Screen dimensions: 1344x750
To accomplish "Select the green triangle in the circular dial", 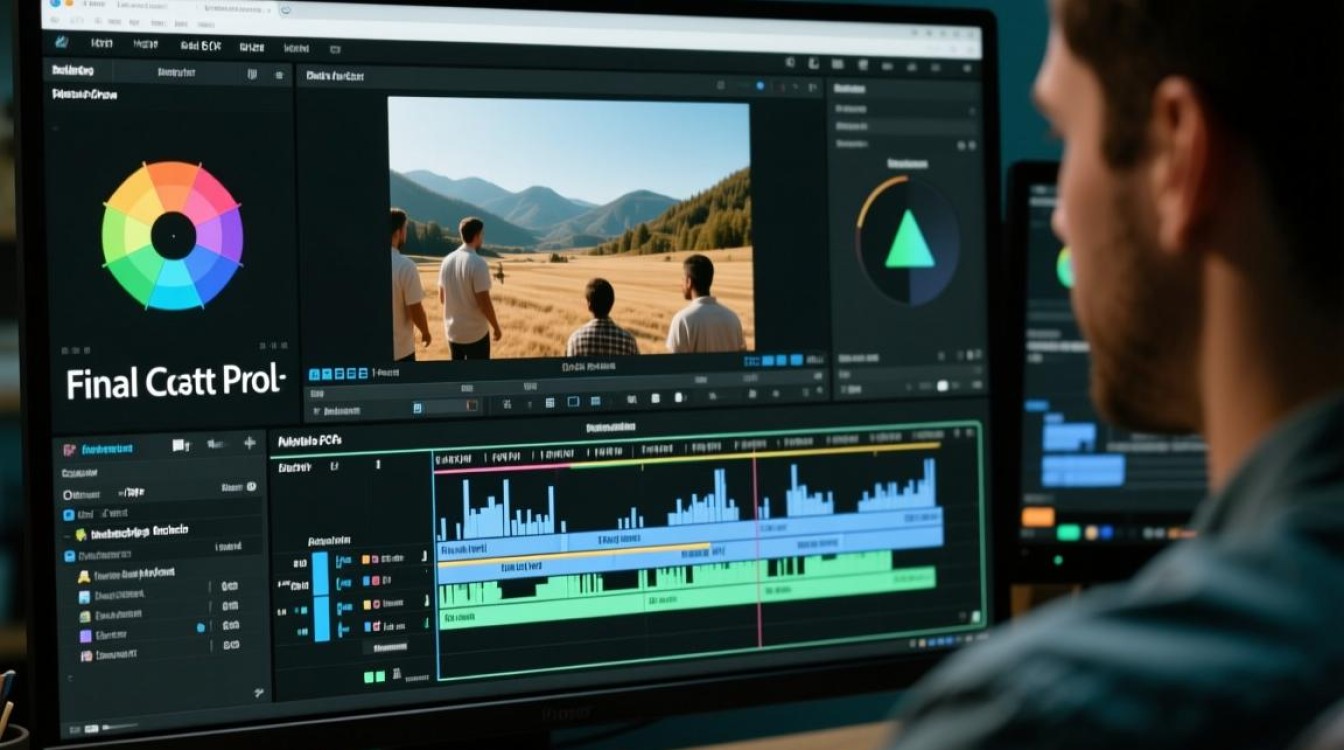I will [x=909, y=241].
